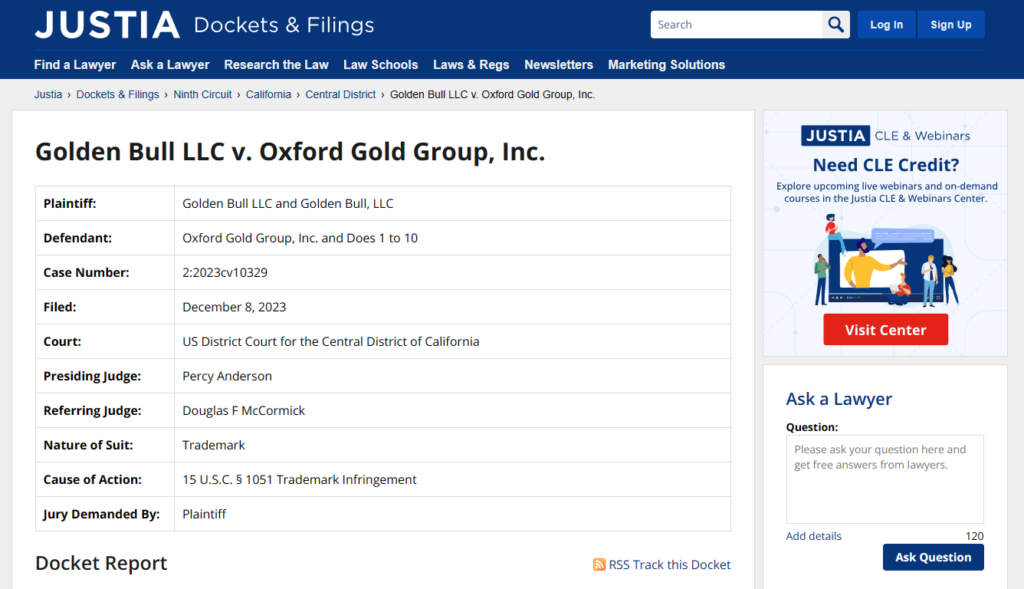
Task: Select case number 2:2023cv10329
Action: click(x=225, y=273)
